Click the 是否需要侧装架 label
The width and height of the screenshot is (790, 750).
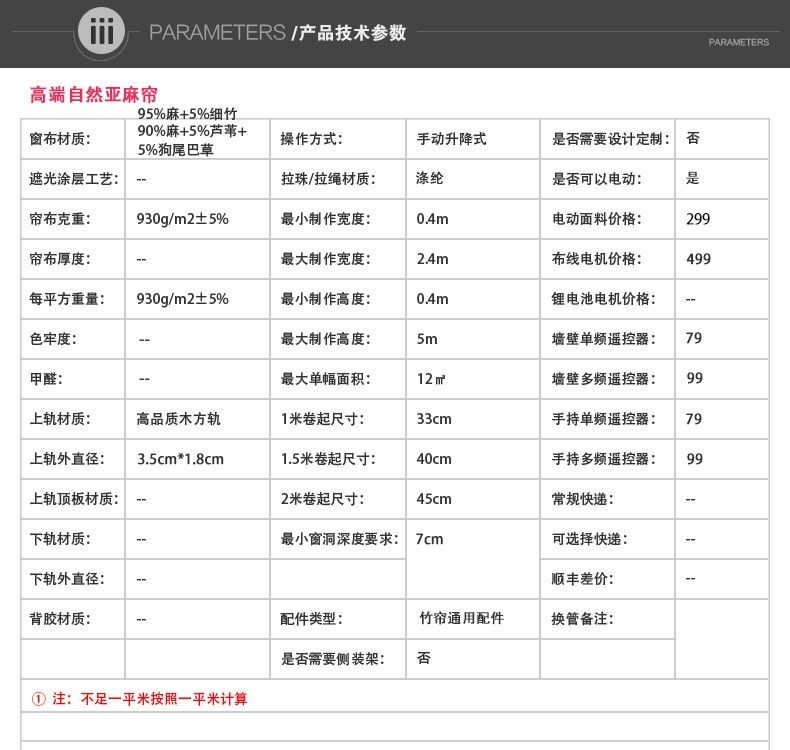click(333, 659)
